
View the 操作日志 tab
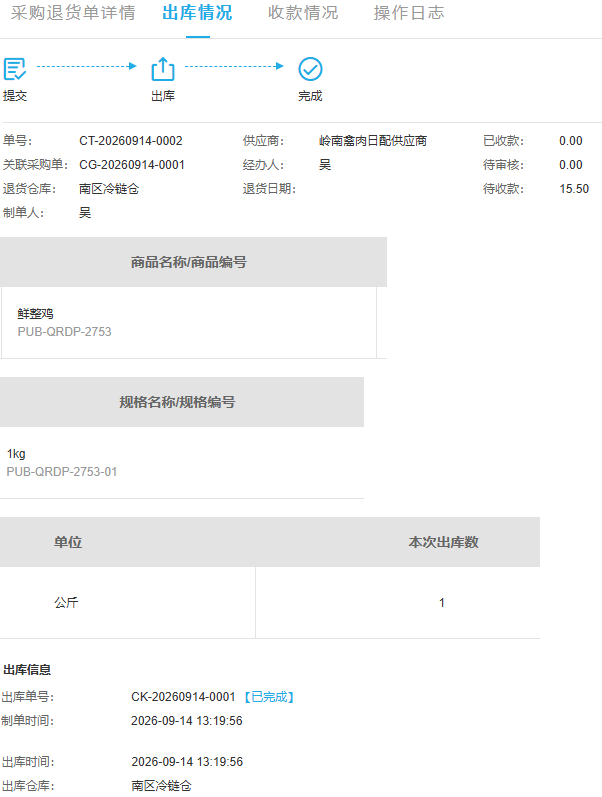point(409,13)
